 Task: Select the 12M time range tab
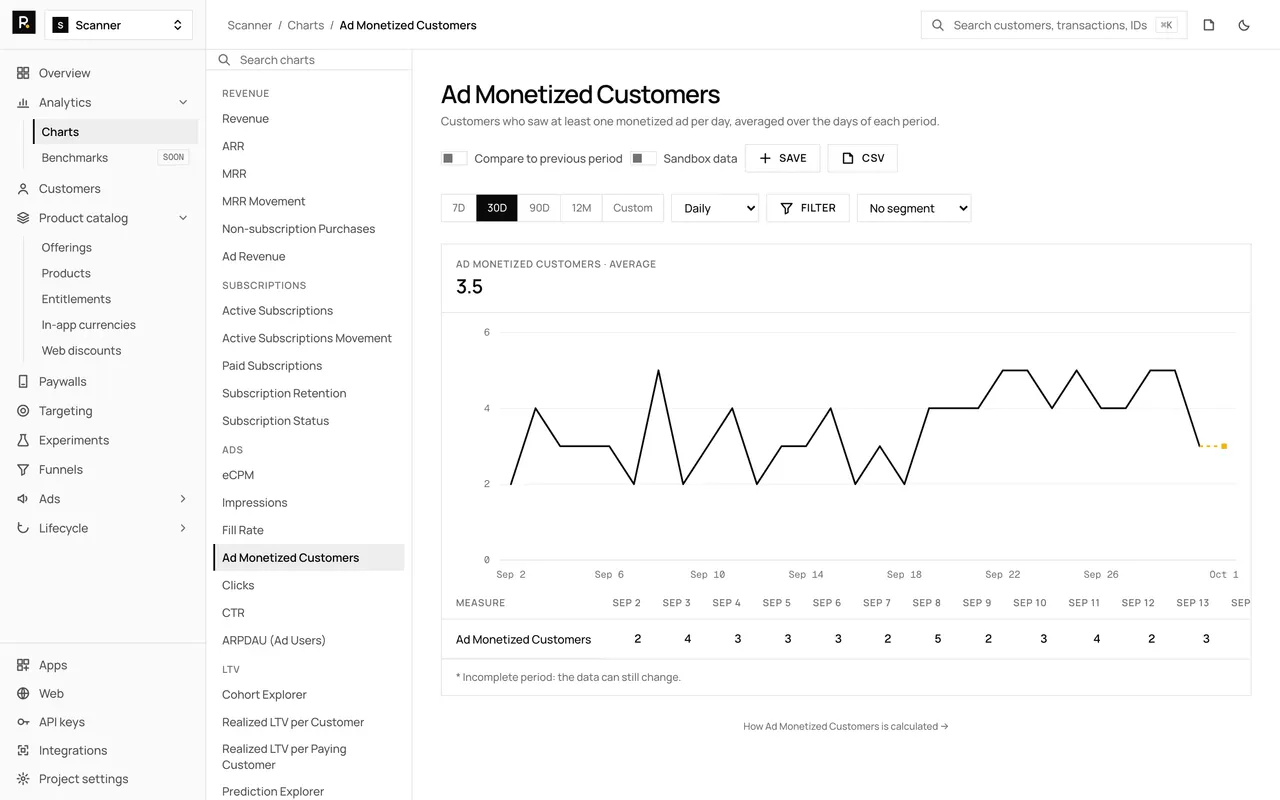581,208
